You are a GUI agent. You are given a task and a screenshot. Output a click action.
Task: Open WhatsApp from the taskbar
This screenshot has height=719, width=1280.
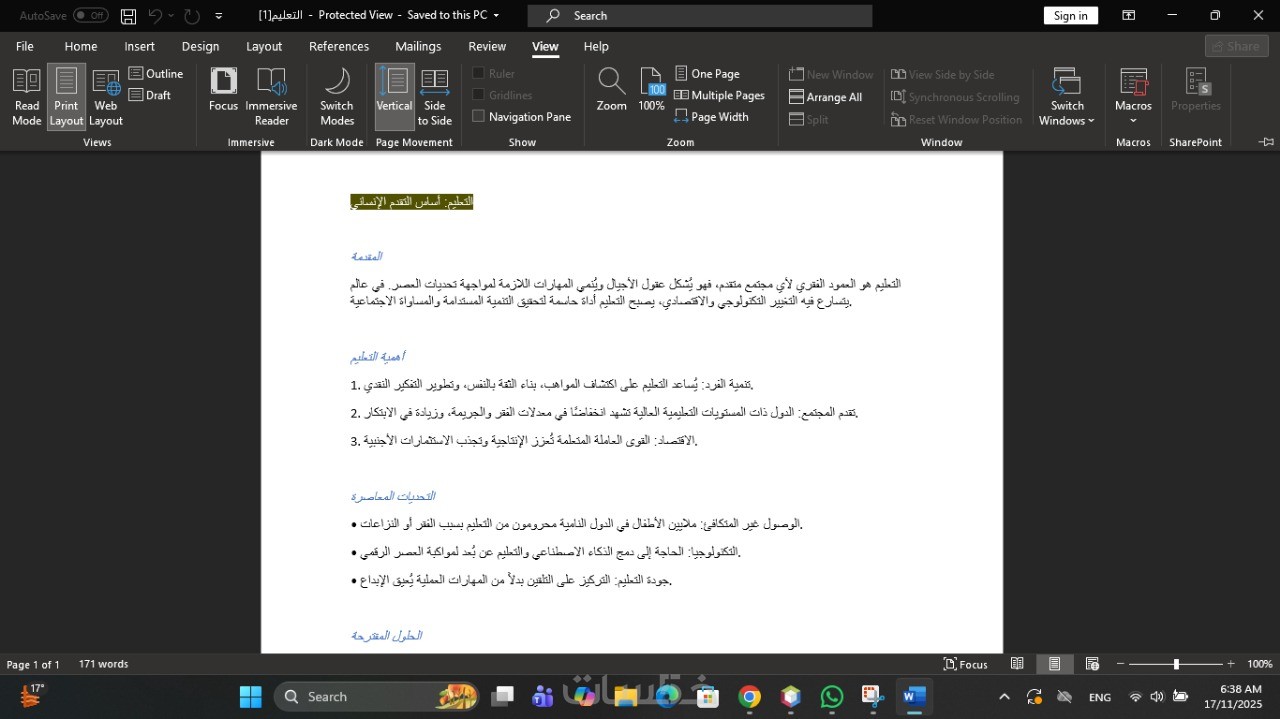(x=831, y=696)
